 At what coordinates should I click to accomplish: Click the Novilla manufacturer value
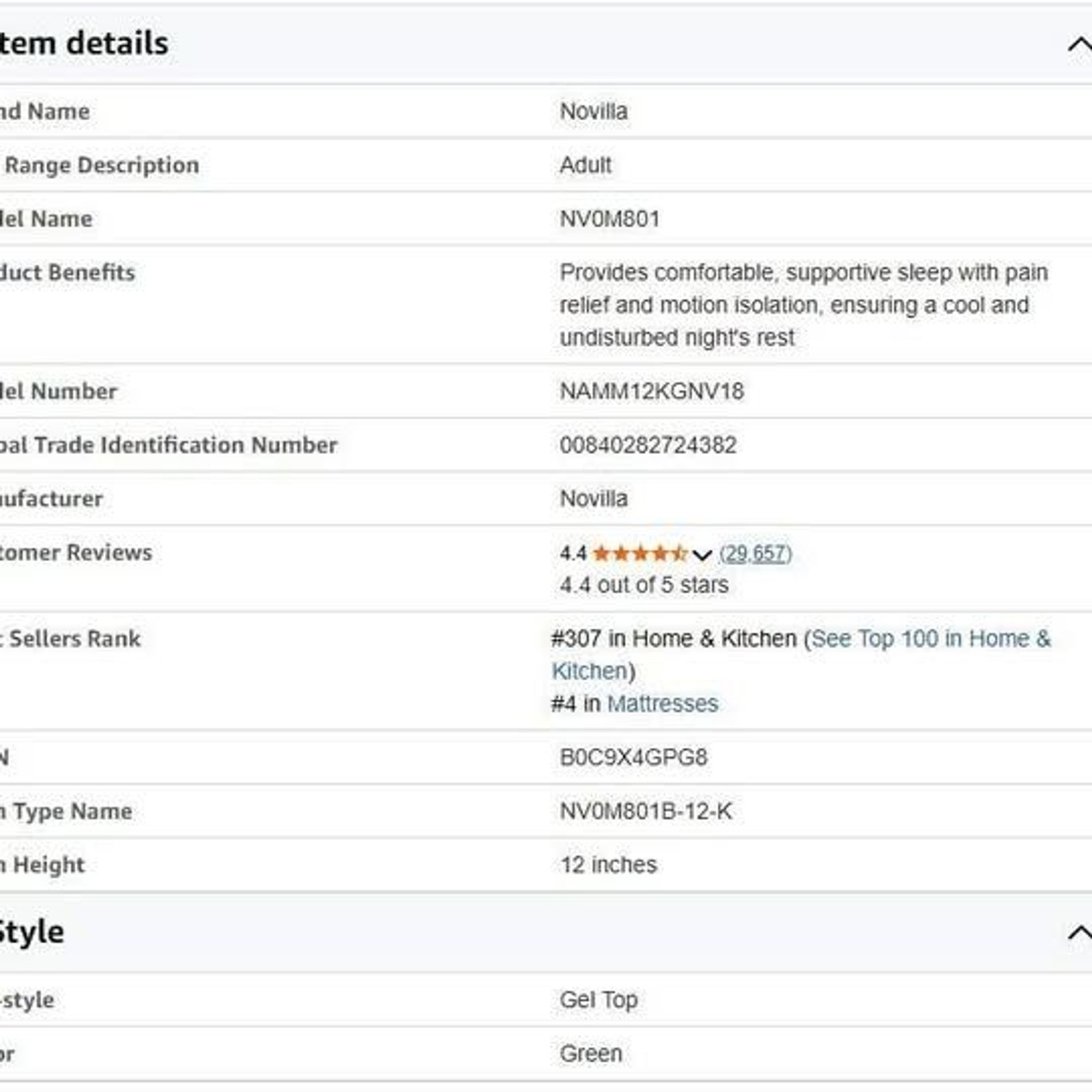[x=594, y=499]
